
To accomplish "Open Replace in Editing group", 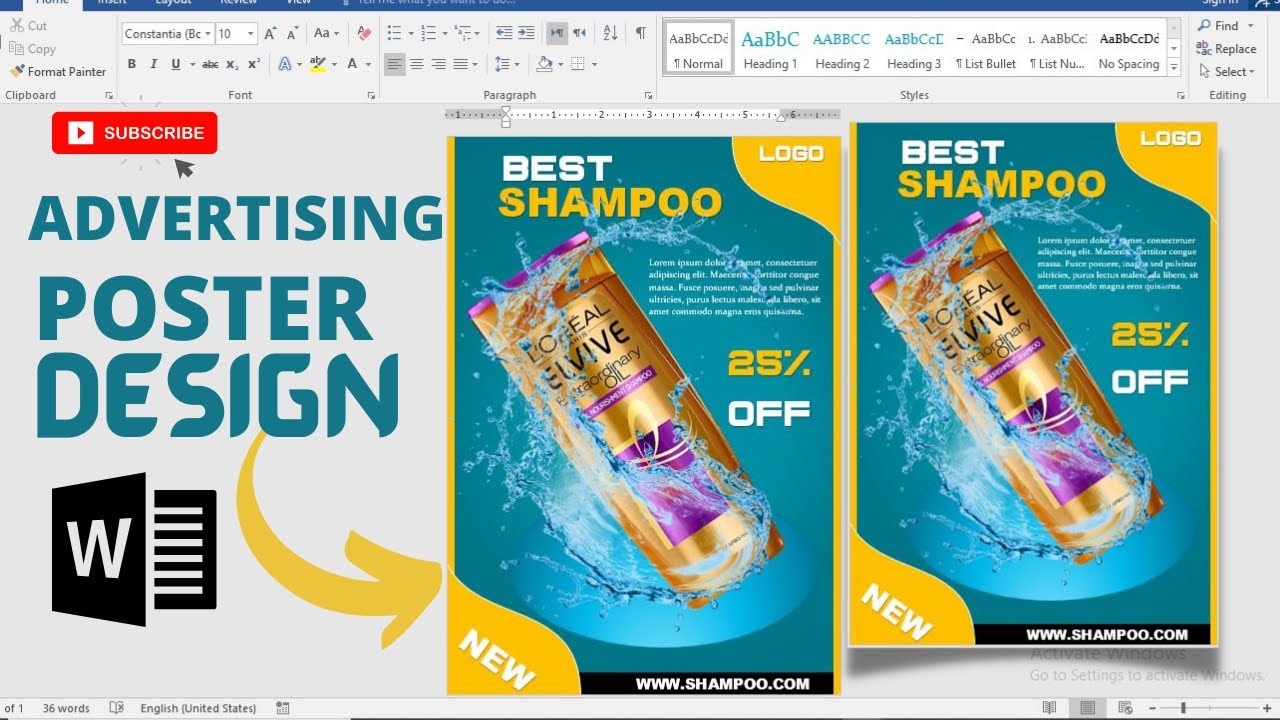I will pos(1226,49).
